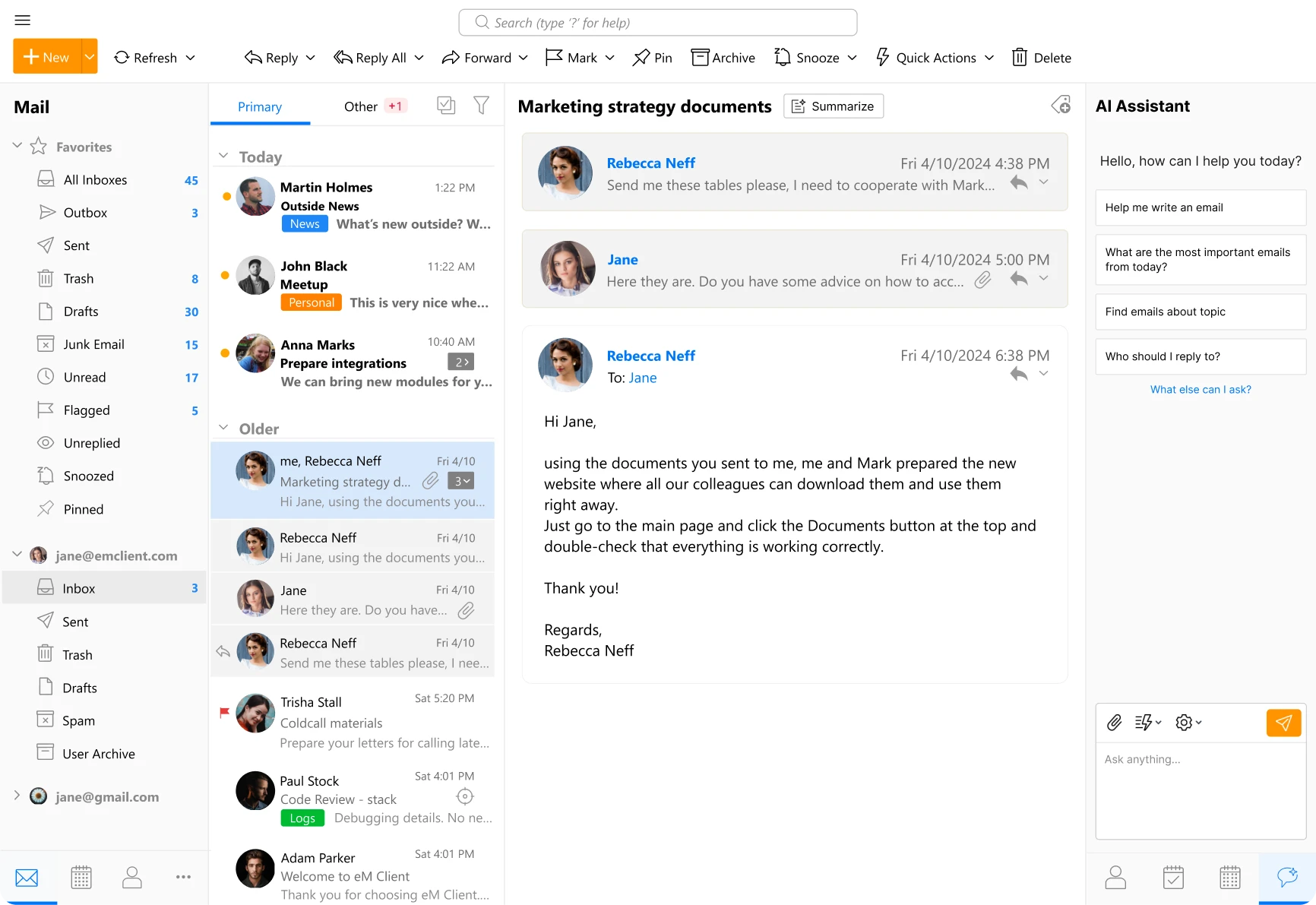Image resolution: width=1316 pixels, height=905 pixels.
Task: Click the add-tag icon beside conversation title
Action: click(1061, 105)
